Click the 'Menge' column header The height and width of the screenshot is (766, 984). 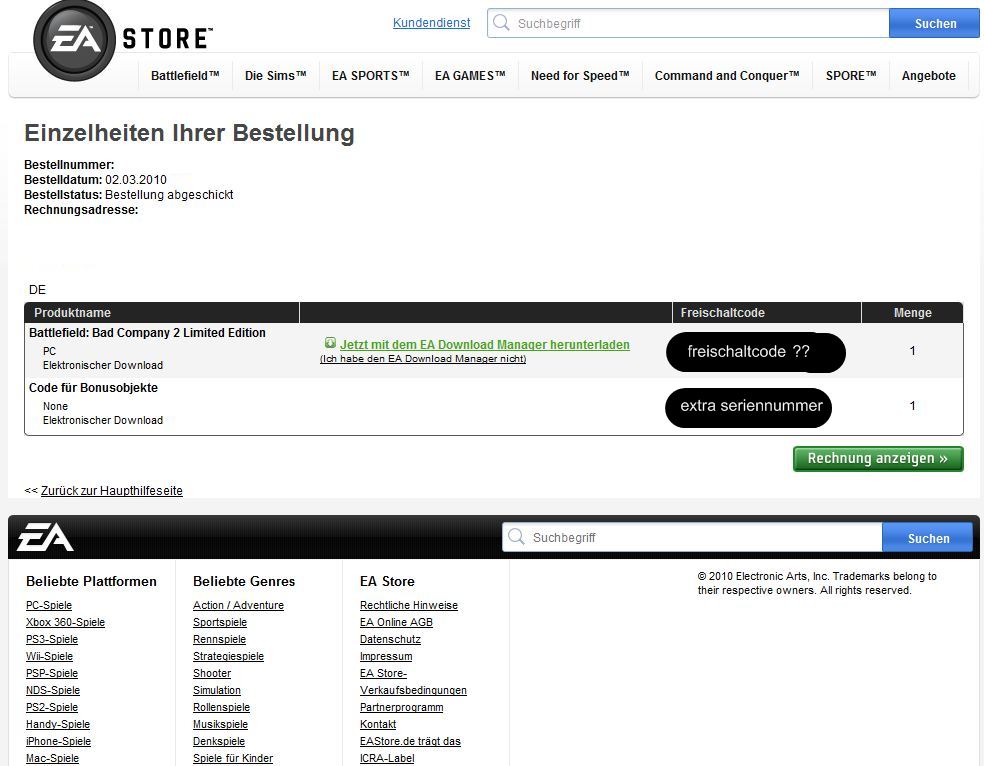pyautogui.click(x=912, y=312)
